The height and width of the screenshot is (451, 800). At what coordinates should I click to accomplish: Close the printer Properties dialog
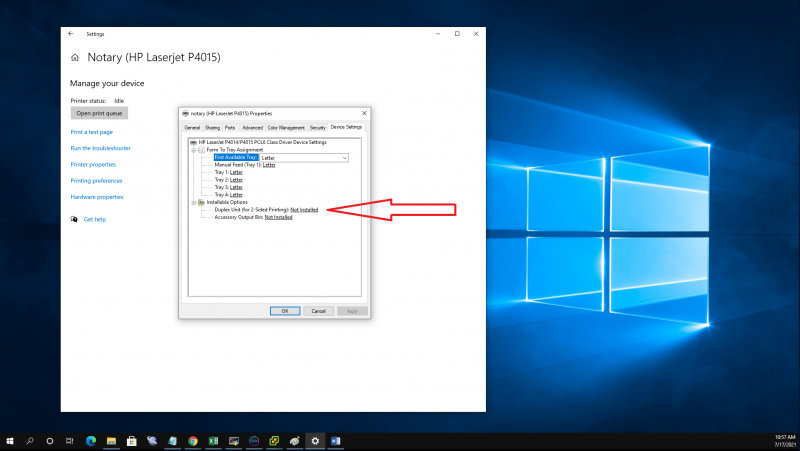pyautogui.click(x=364, y=113)
